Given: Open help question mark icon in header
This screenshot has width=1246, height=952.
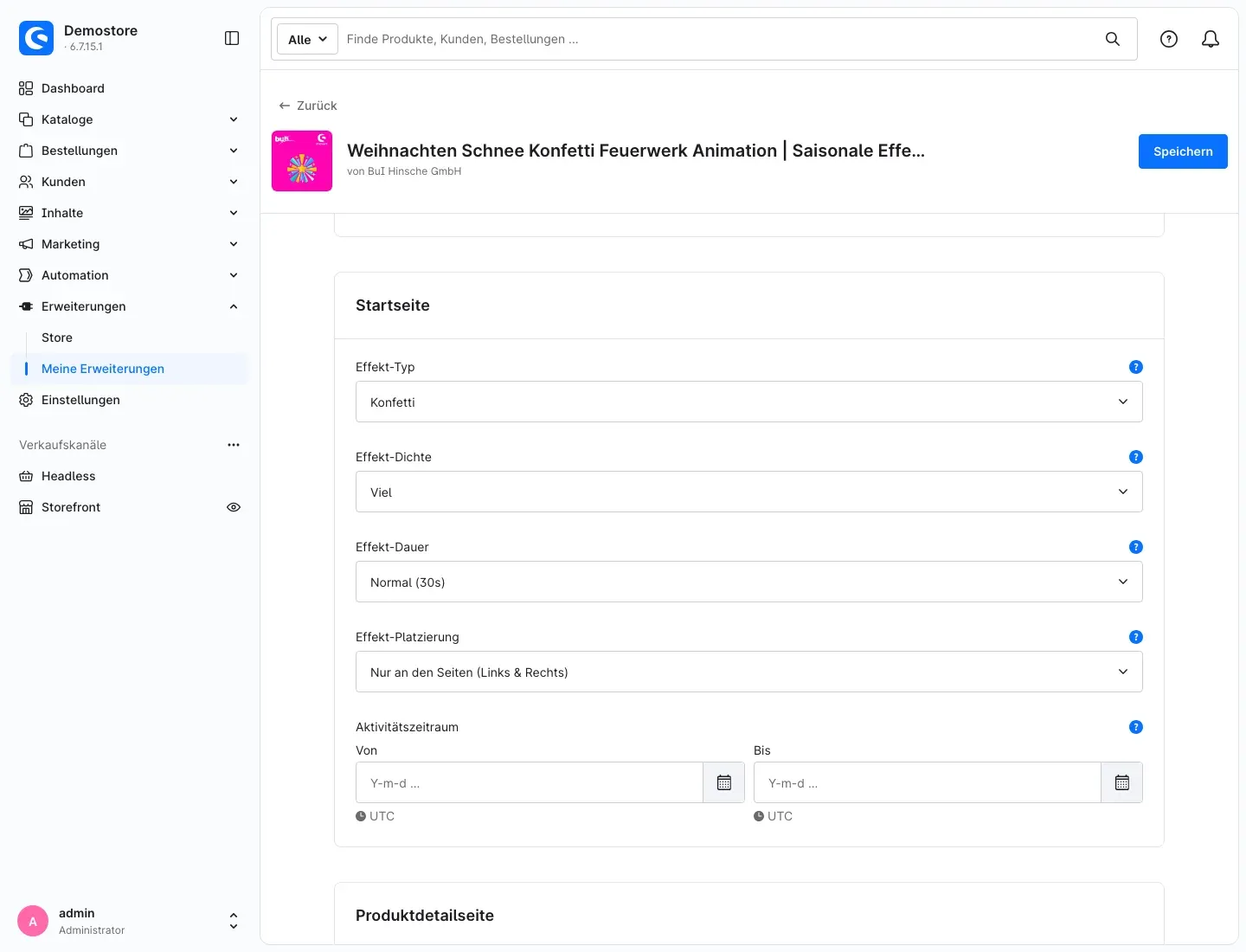Looking at the screenshot, I should [x=1169, y=39].
